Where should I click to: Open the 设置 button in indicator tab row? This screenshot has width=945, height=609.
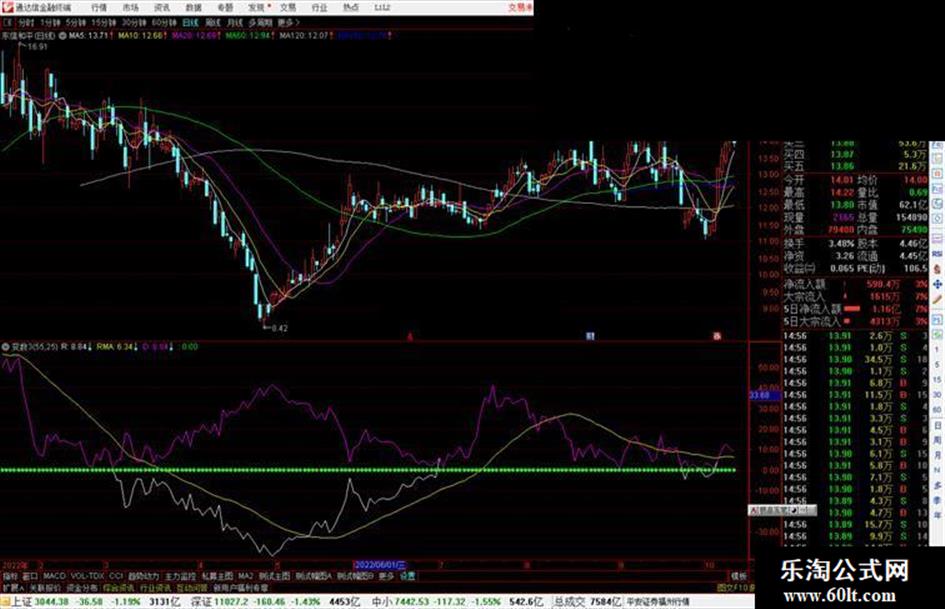[408, 576]
